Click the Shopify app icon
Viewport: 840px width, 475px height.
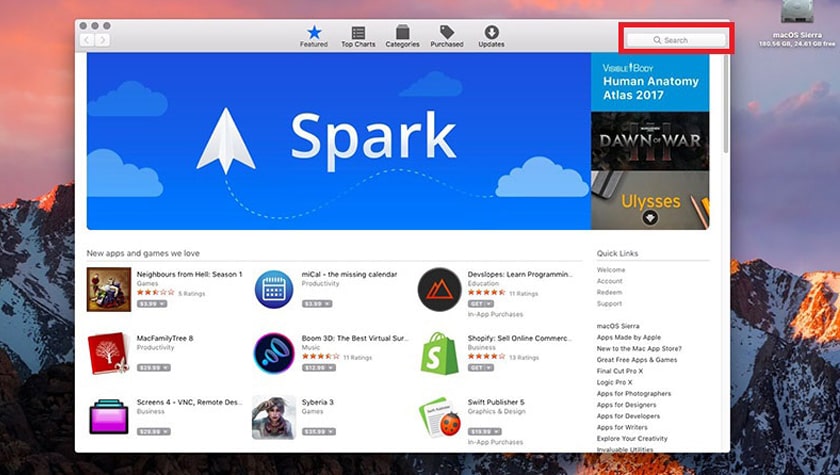[x=440, y=353]
